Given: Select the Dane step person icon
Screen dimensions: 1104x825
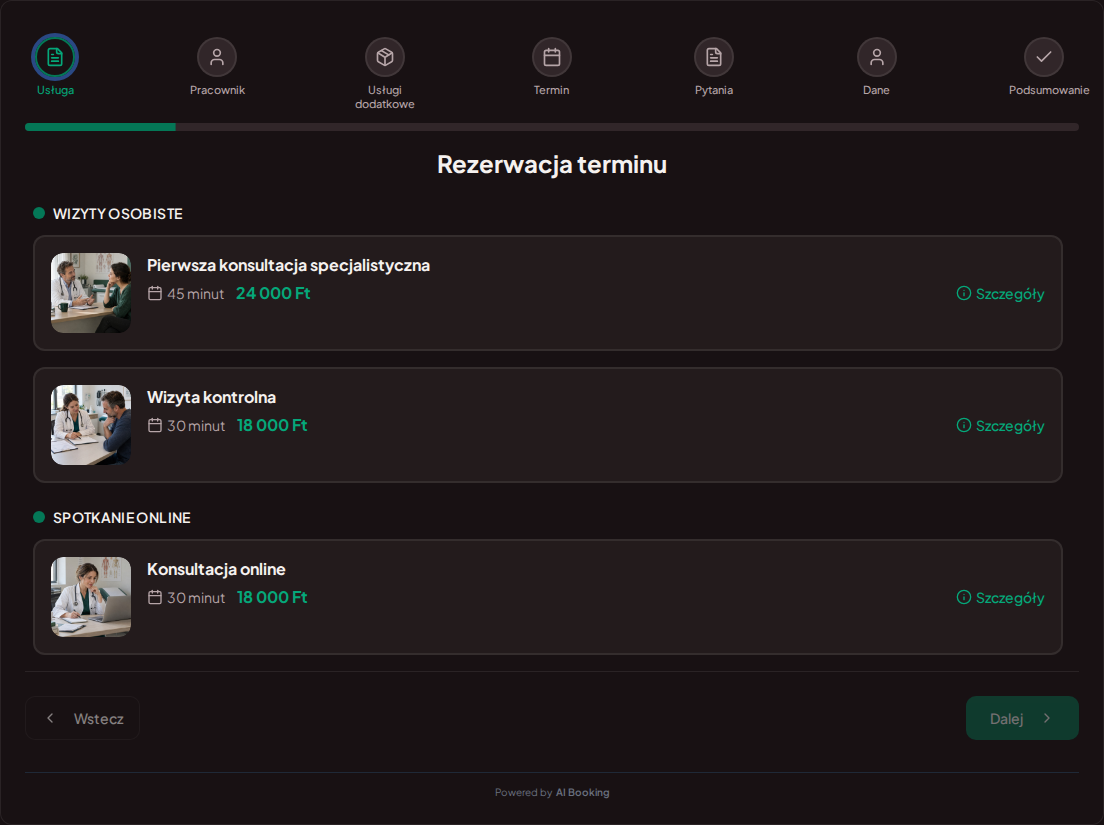Looking at the screenshot, I should click(877, 57).
